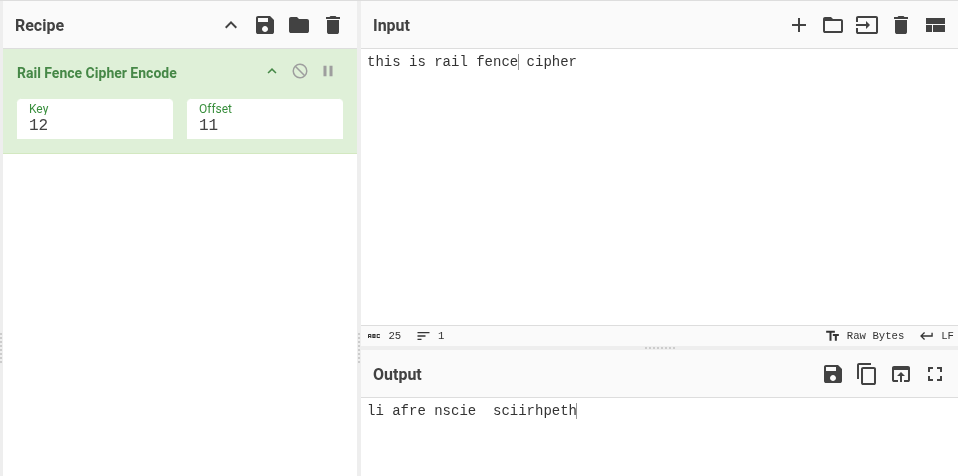Set breakpoint on Rail Fence operation

point(327,71)
